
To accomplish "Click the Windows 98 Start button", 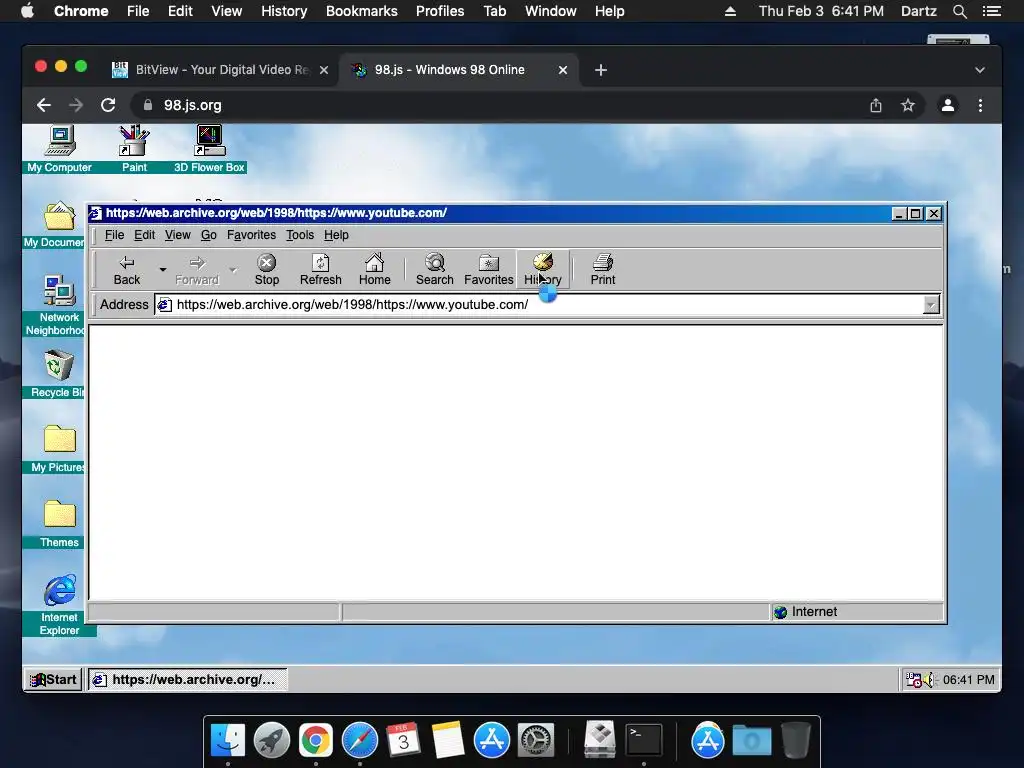I will tap(54, 679).
